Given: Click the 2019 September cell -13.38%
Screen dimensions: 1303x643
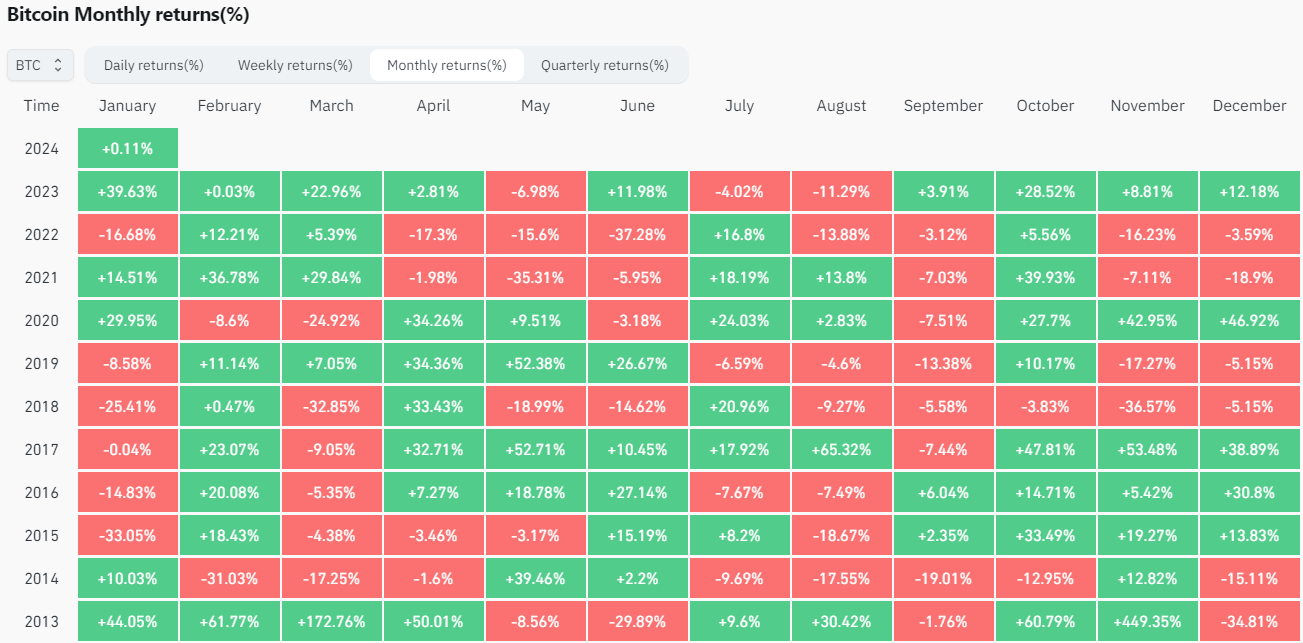Looking at the screenshot, I should tap(943, 363).
